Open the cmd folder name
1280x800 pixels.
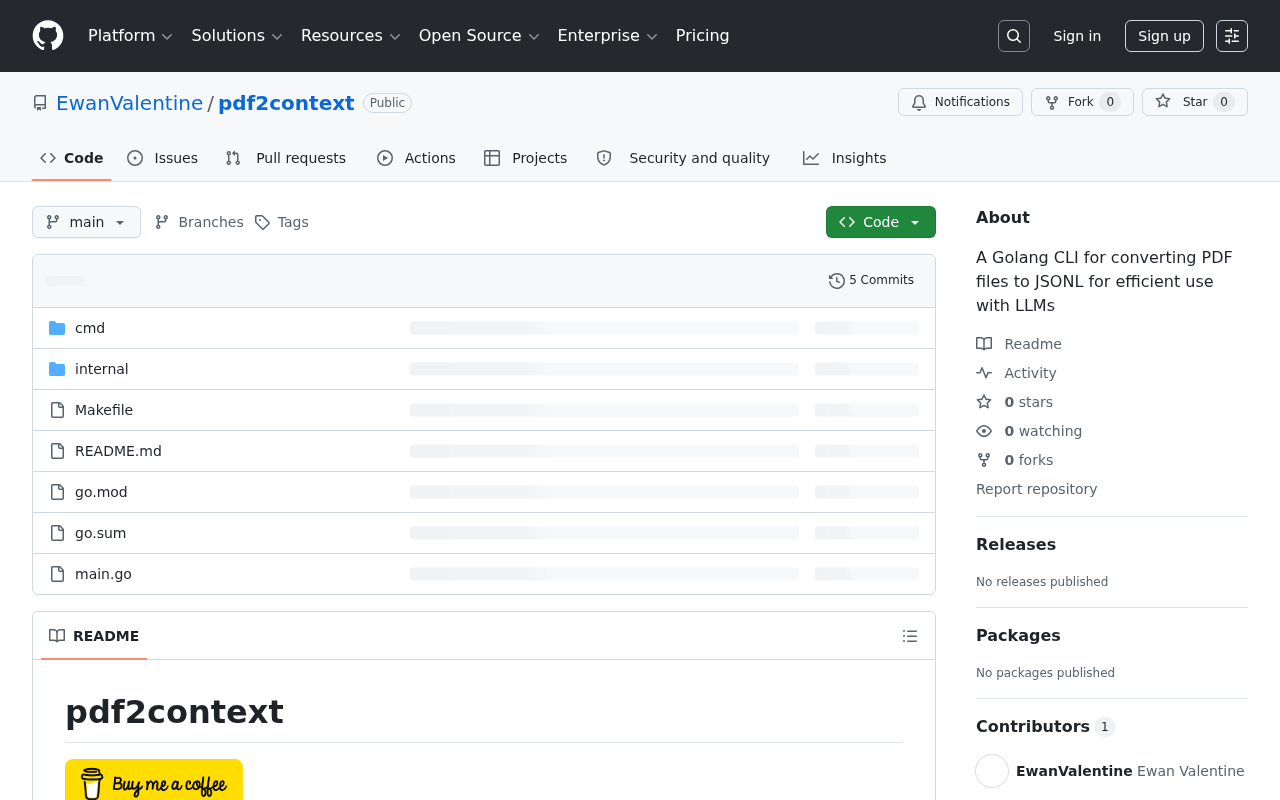90,328
